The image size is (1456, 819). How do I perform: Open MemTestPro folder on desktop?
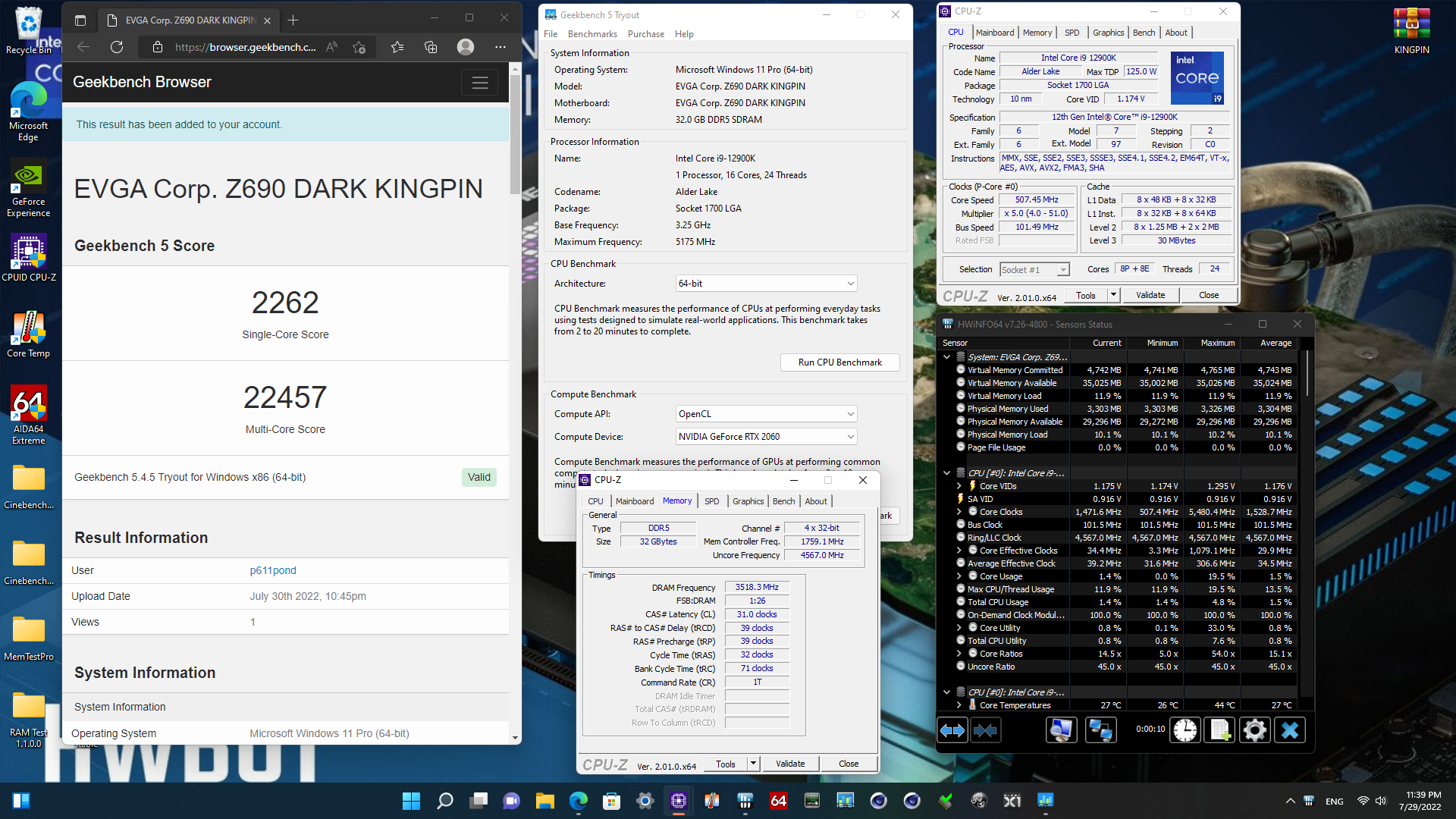point(29,637)
